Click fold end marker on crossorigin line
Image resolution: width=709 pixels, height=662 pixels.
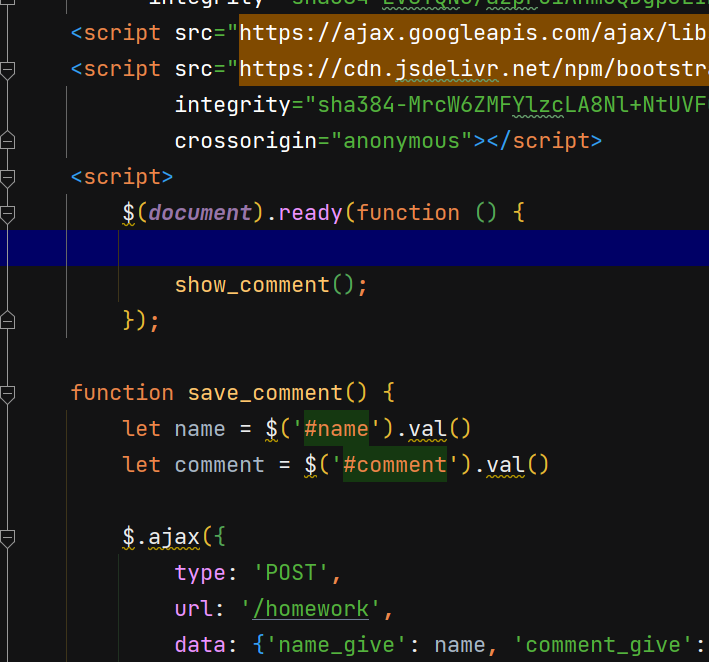click(x=7, y=140)
